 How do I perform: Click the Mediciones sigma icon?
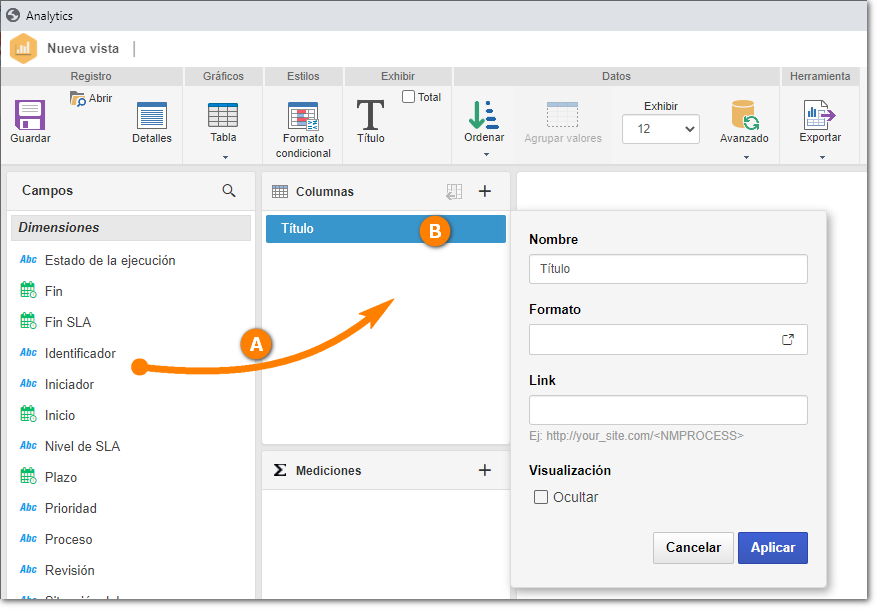[279, 470]
